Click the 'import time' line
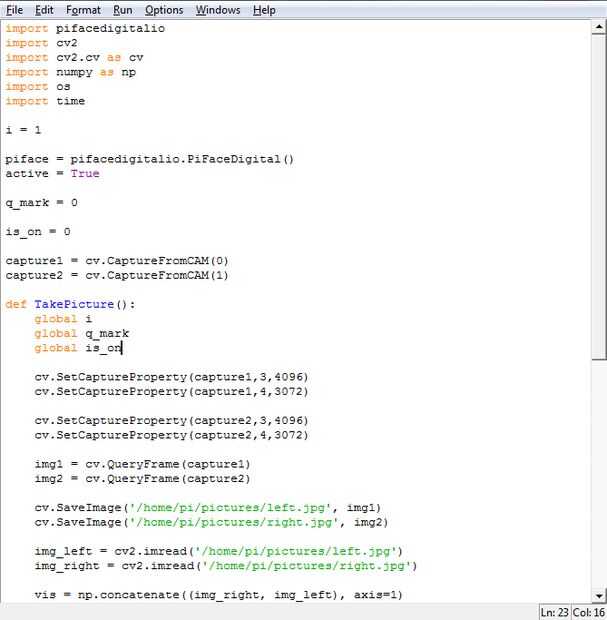 (45, 101)
